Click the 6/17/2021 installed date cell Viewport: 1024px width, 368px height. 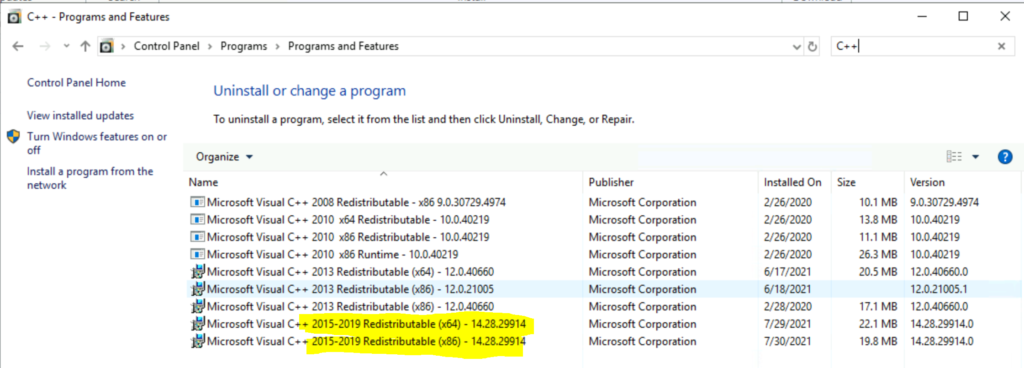pyautogui.click(x=788, y=271)
